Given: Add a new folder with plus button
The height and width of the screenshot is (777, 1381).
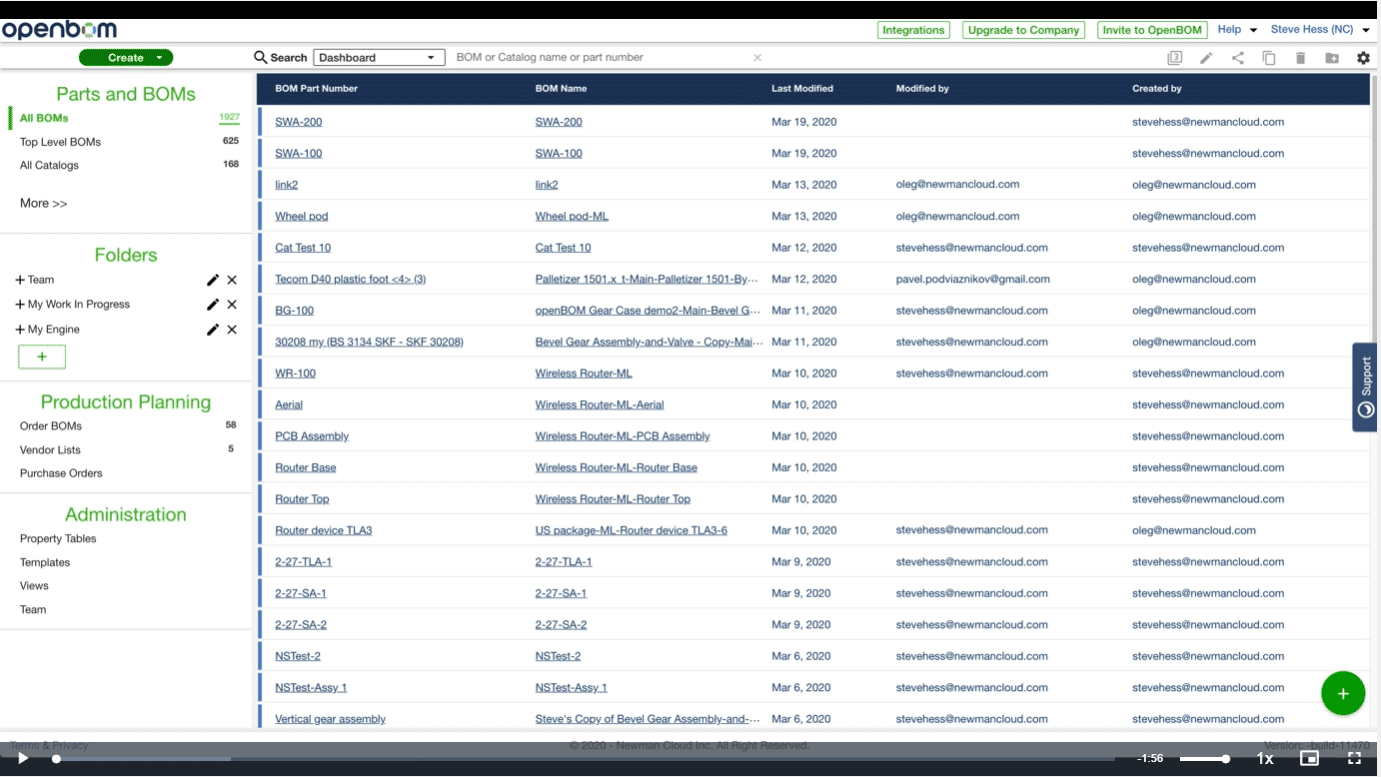Looking at the screenshot, I should point(42,357).
